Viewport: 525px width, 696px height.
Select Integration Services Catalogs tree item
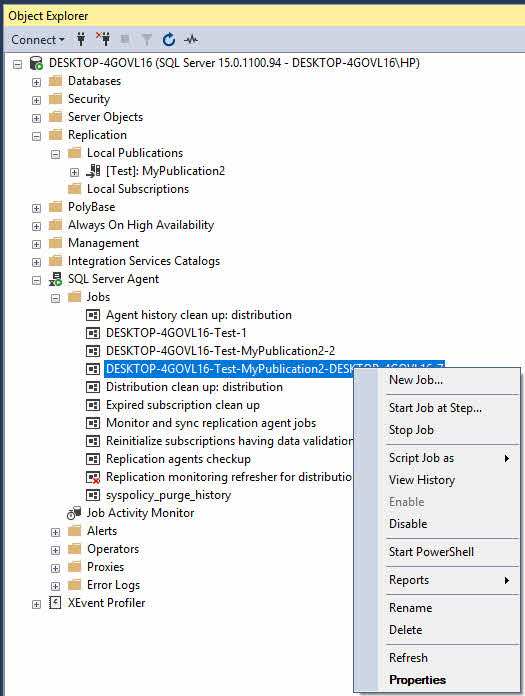pos(144,261)
